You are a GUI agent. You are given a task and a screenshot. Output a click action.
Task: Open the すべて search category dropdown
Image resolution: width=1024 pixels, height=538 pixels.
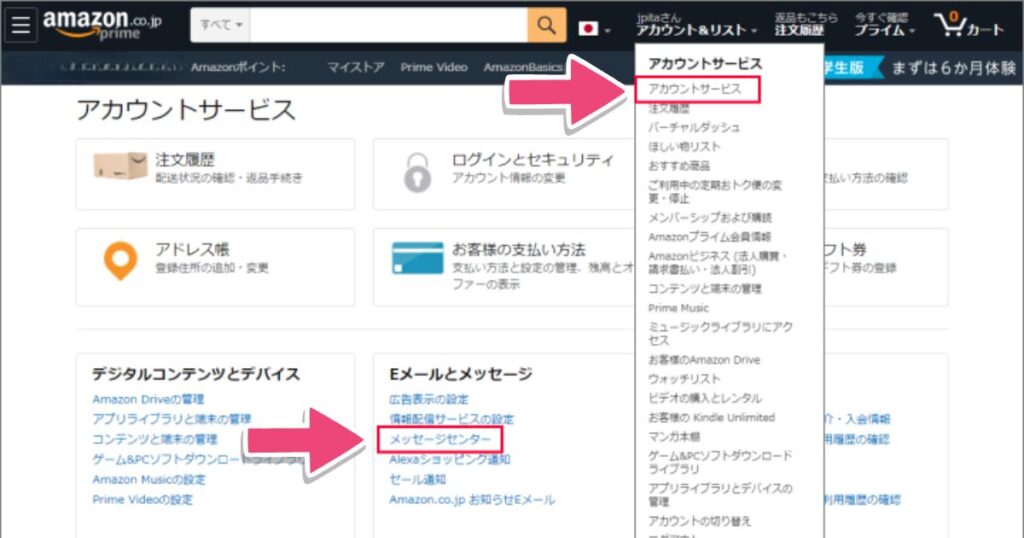(x=221, y=25)
